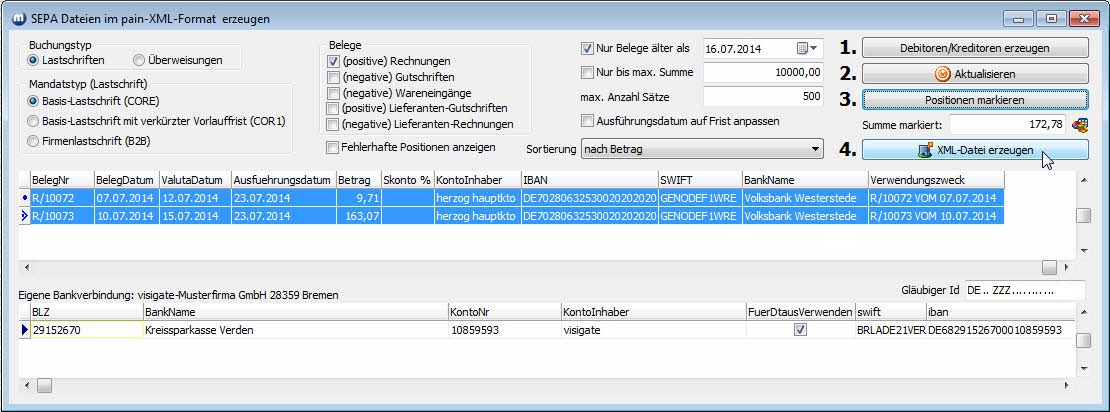Open the Sortierung dropdown

point(700,149)
